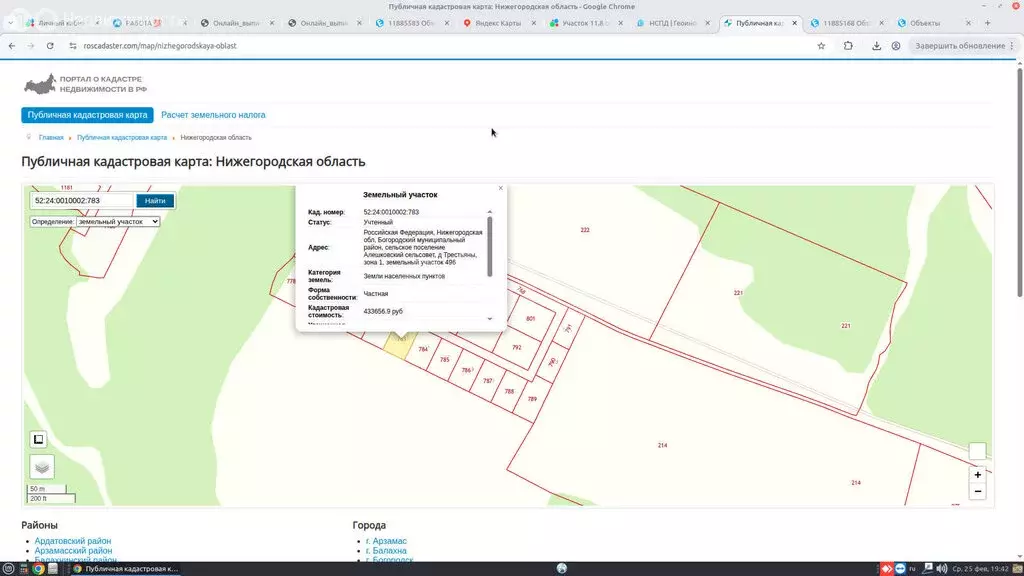Click the square measure tool on map
The width and height of the screenshot is (1024, 576).
coord(39,439)
